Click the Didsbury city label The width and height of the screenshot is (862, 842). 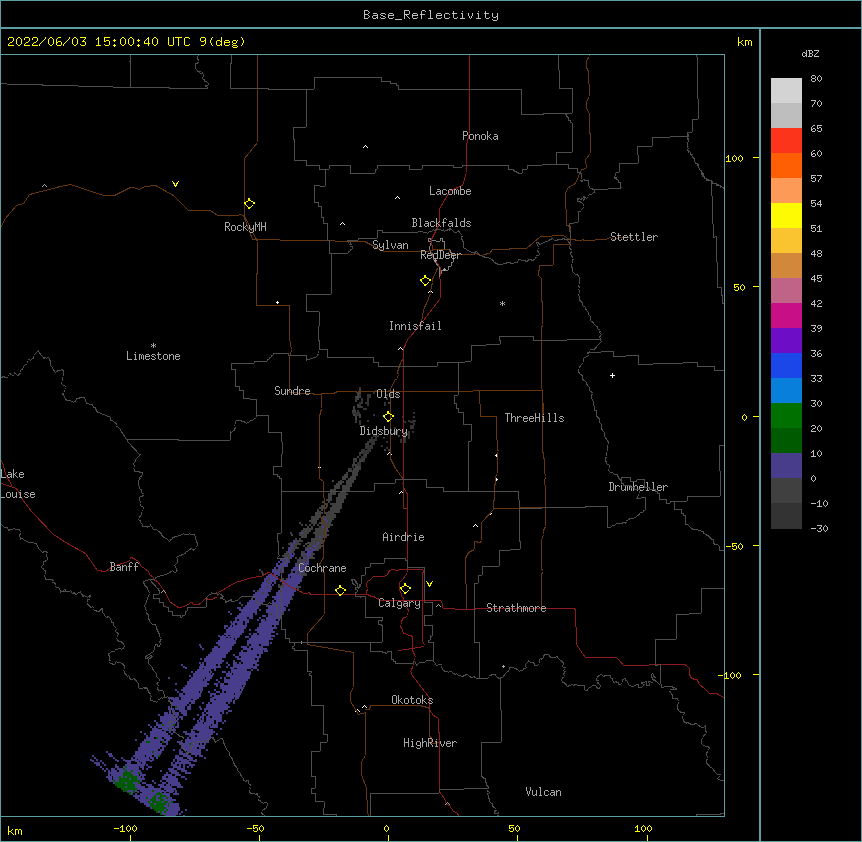click(384, 431)
